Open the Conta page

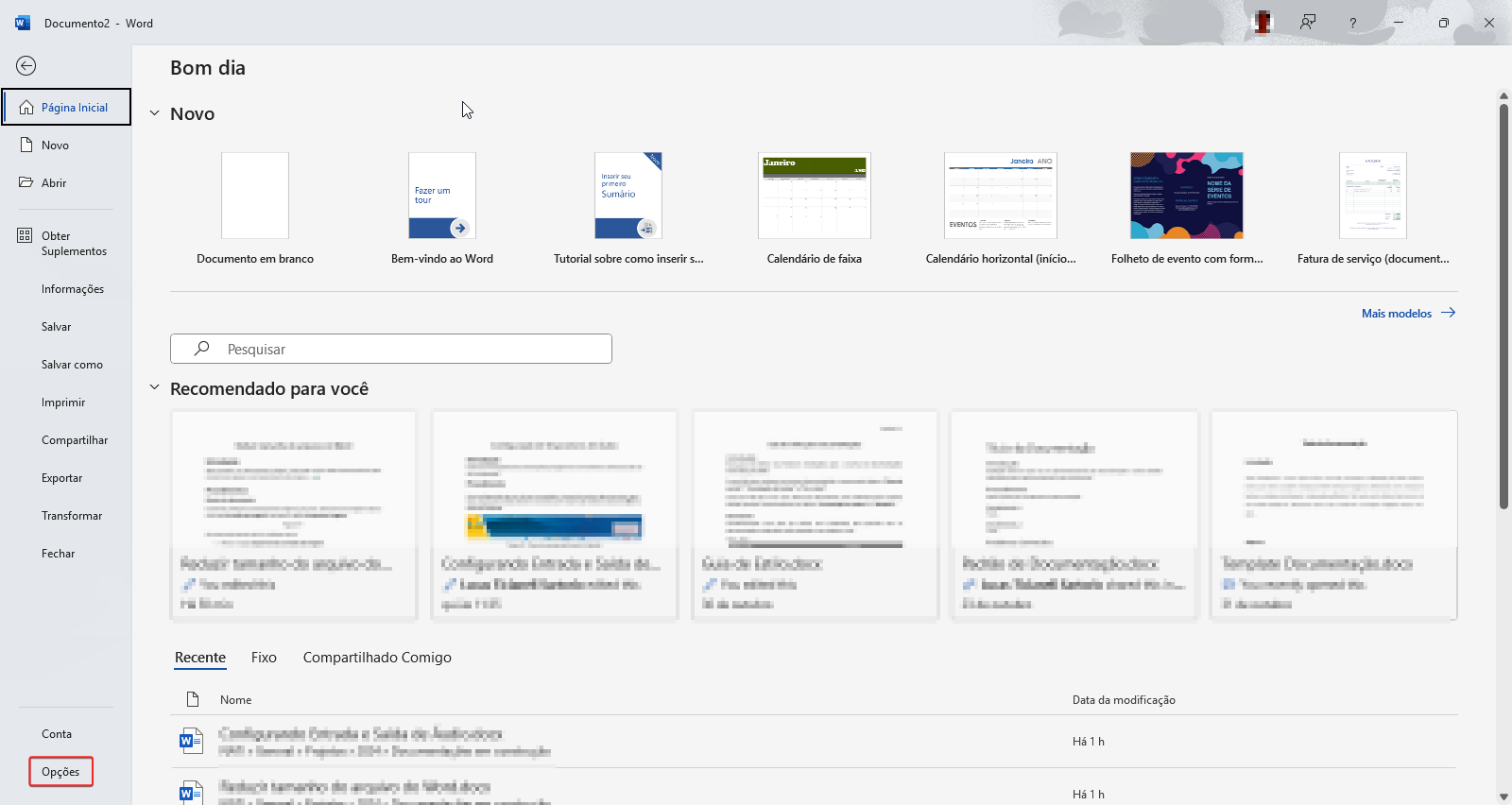[x=57, y=734]
